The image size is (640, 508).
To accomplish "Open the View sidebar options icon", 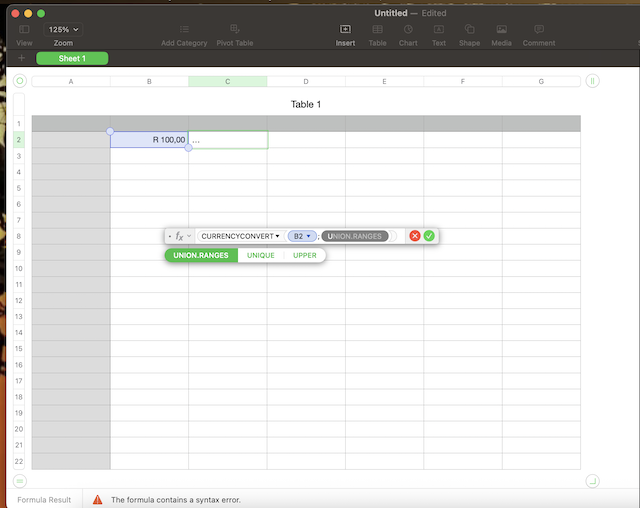I will tap(24, 29).
